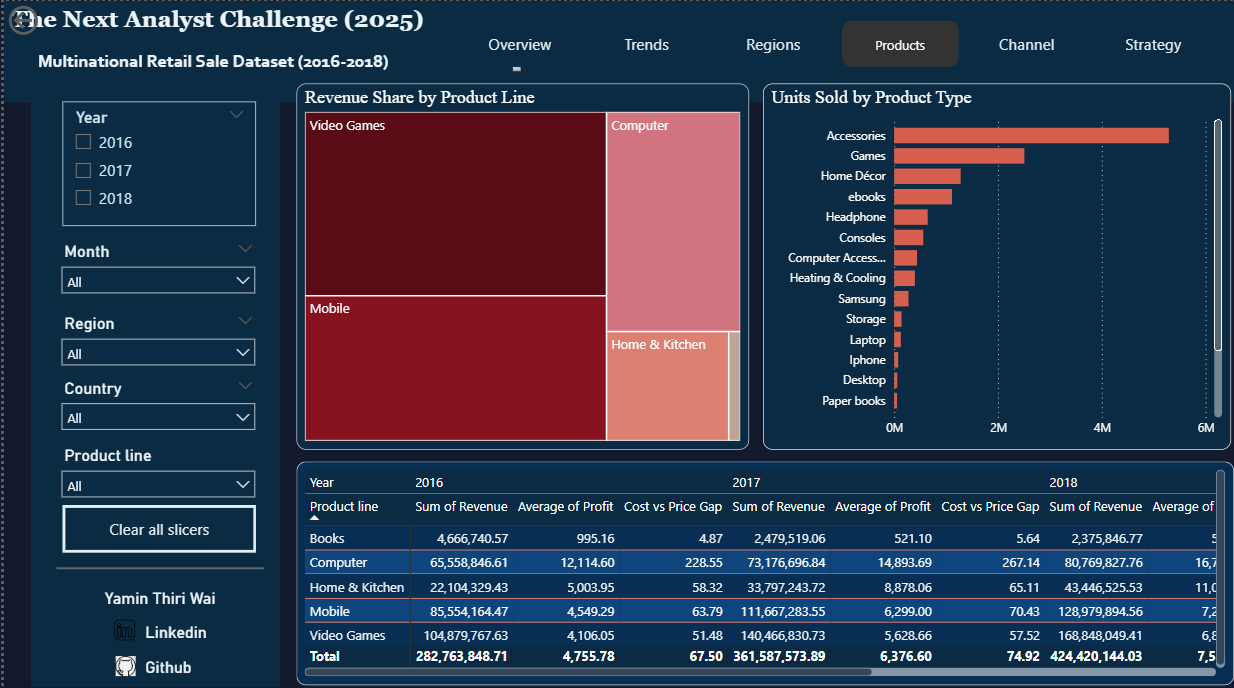1234x688 pixels.
Task: Click the chevron beside the Region slicer title
Action: pyautogui.click(x=245, y=321)
